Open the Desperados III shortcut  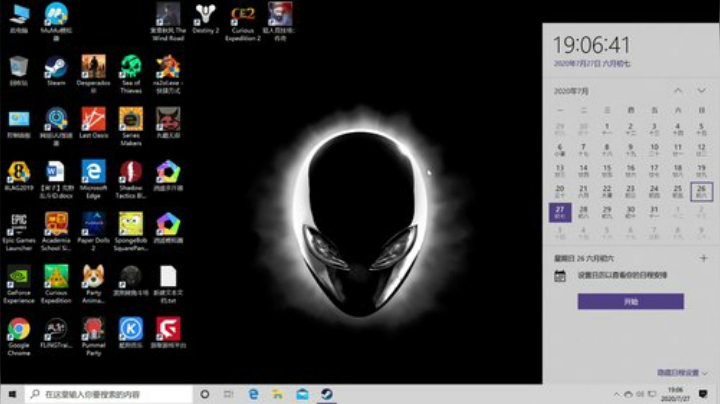click(x=93, y=74)
